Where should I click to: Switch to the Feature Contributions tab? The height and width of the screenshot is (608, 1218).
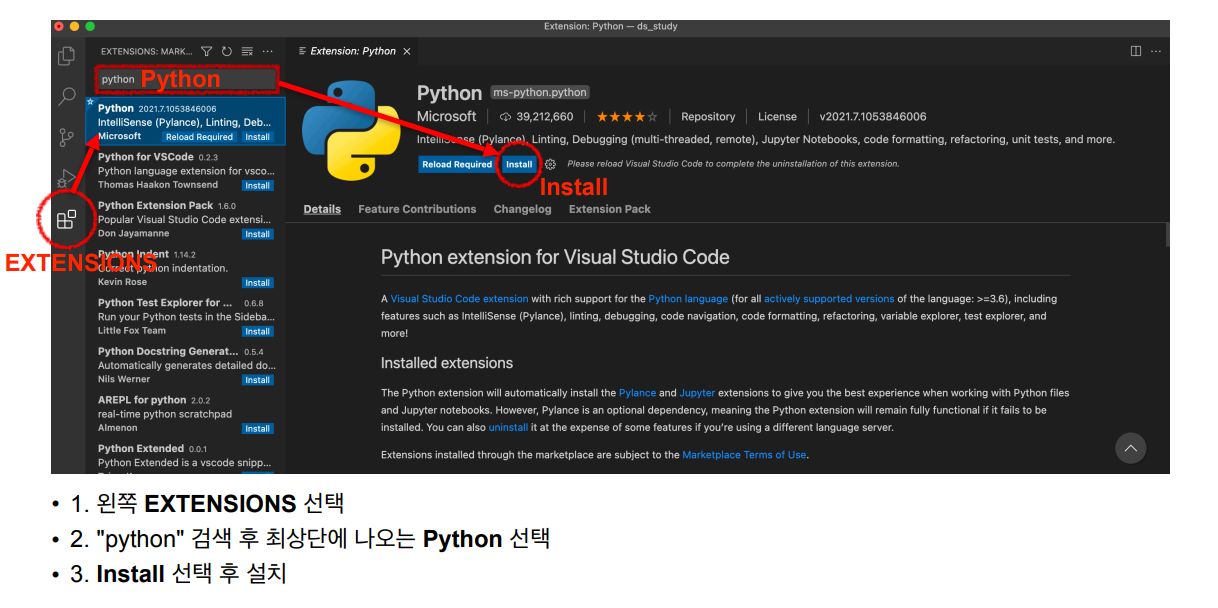click(417, 209)
